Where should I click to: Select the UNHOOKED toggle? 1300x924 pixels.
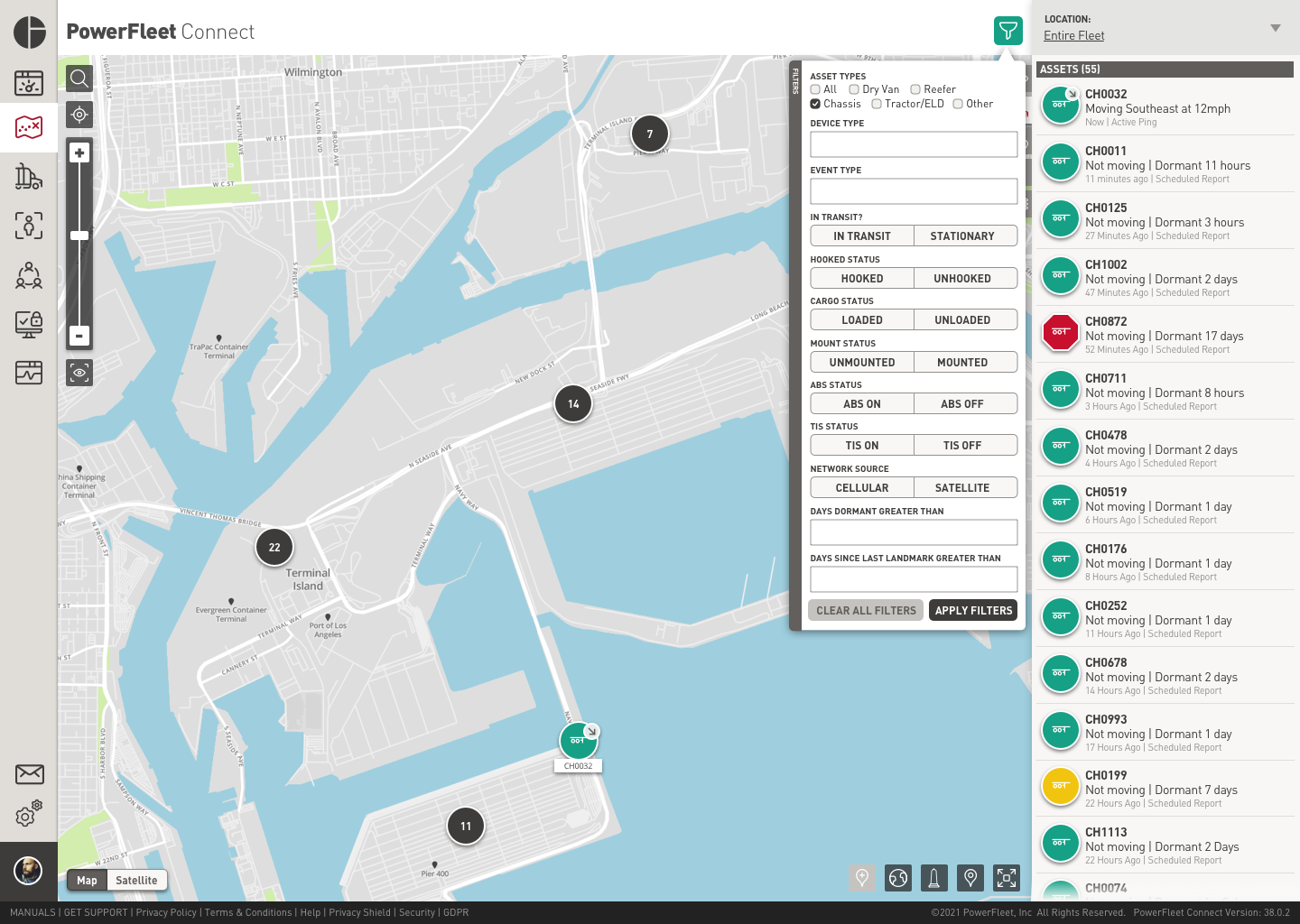point(965,279)
